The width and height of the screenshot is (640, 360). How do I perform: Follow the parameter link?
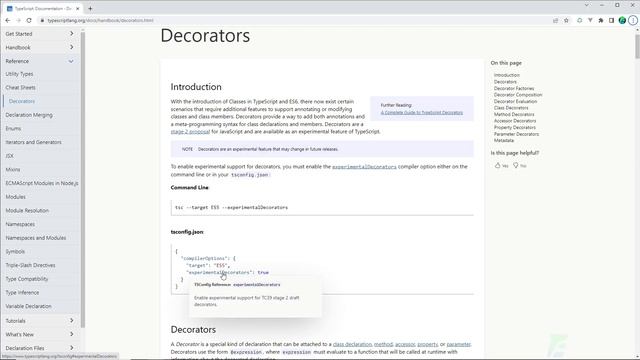(458, 344)
